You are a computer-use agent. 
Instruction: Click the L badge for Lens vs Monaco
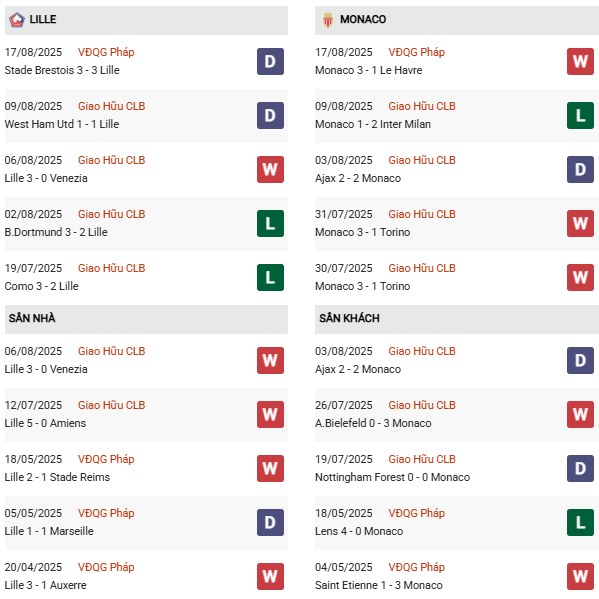580,522
